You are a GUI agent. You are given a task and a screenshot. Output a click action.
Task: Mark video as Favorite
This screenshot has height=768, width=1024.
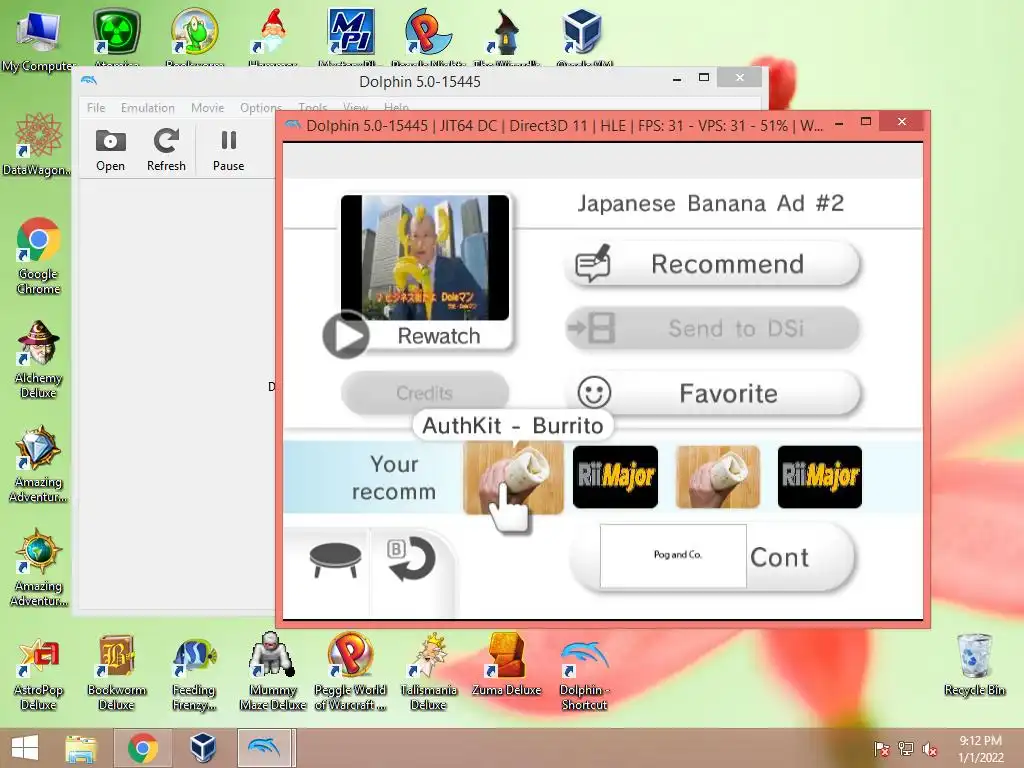712,393
